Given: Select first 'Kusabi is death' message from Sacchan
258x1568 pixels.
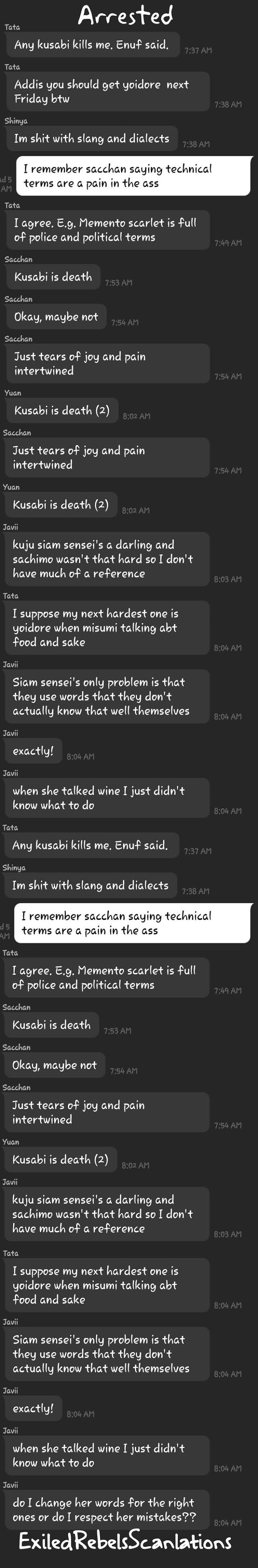Looking at the screenshot, I should click(53, 277).
